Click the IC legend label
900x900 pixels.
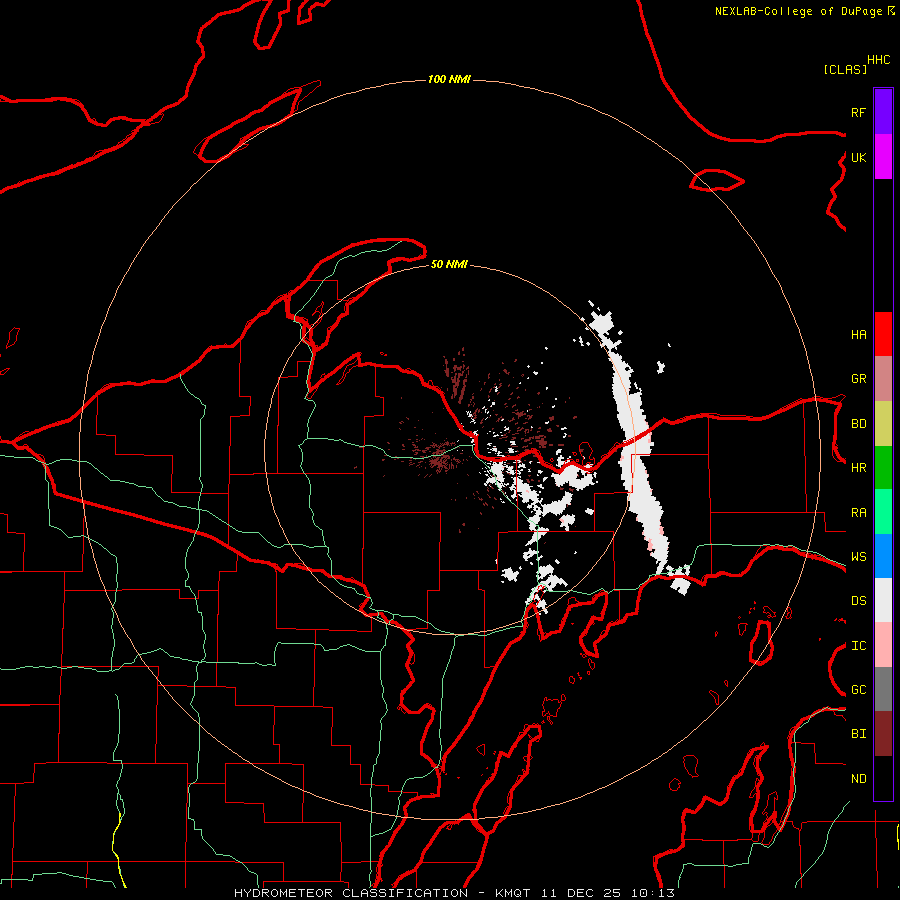click(x=858, y=646)
